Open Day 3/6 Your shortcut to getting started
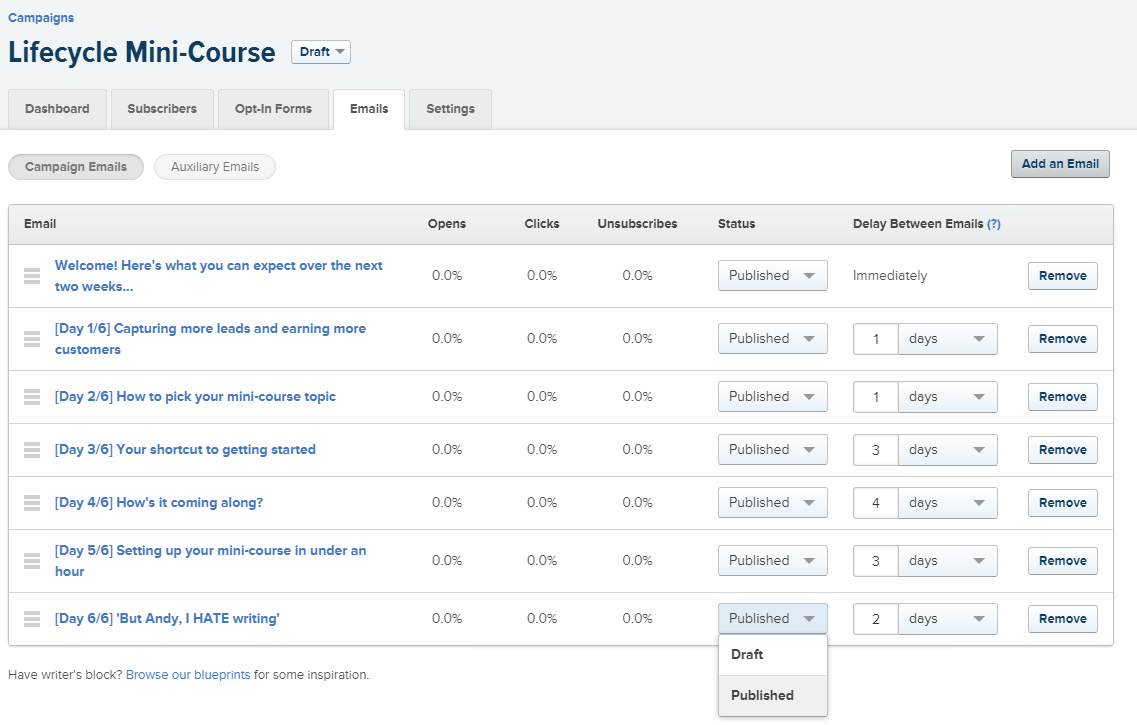1137x725 pixels. tap(185, 450)
